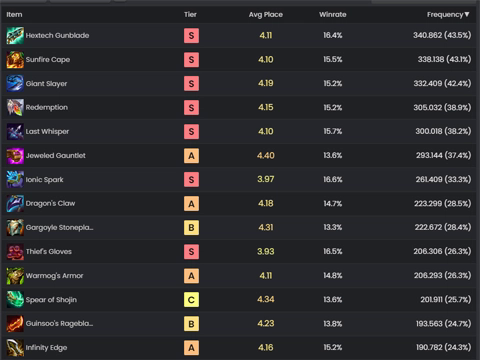Select the Giant Slayer icon

tap(15, 83)
